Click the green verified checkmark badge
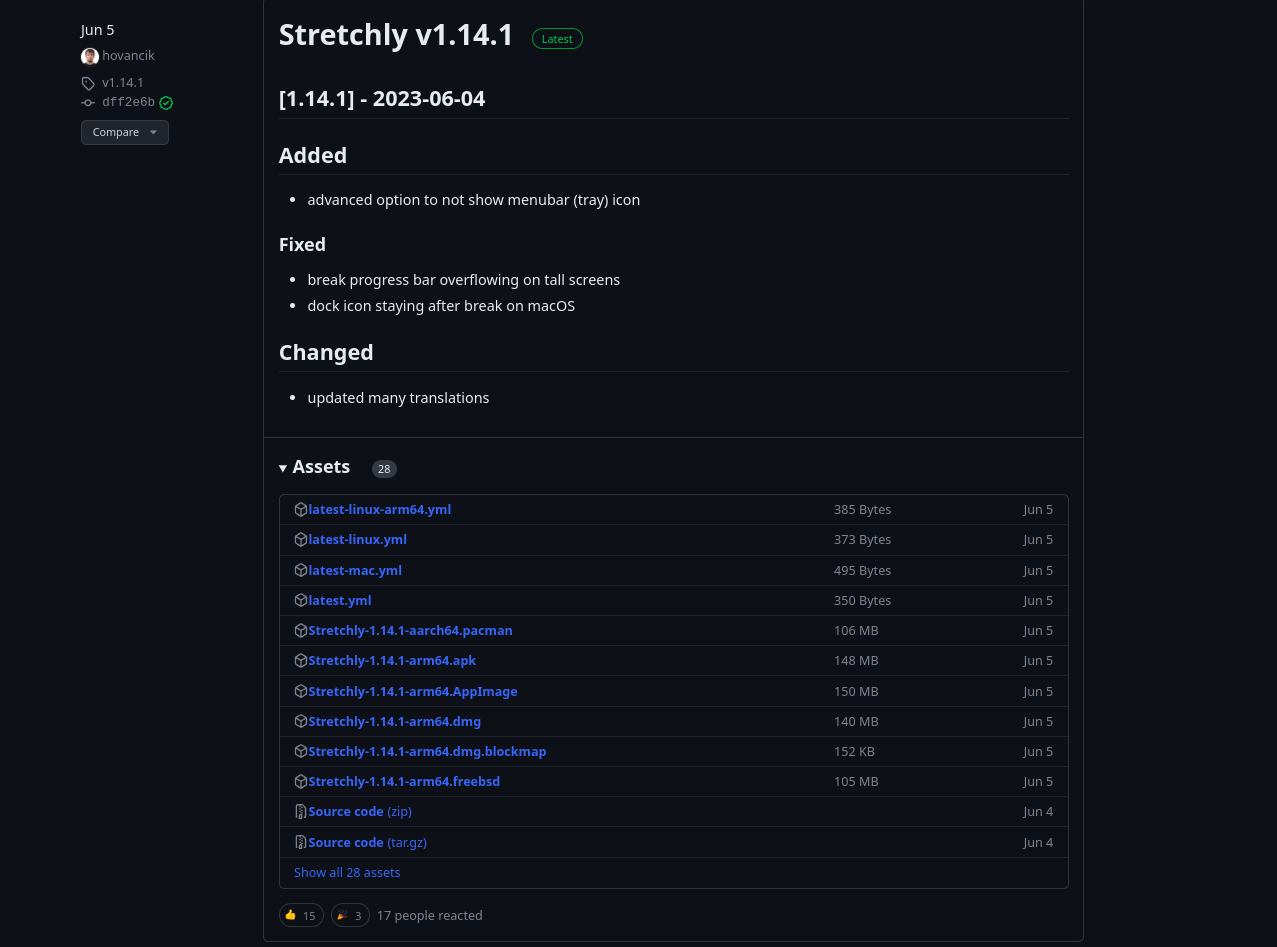The height and width of the screenshot is (947, 1277). (166, 102)
